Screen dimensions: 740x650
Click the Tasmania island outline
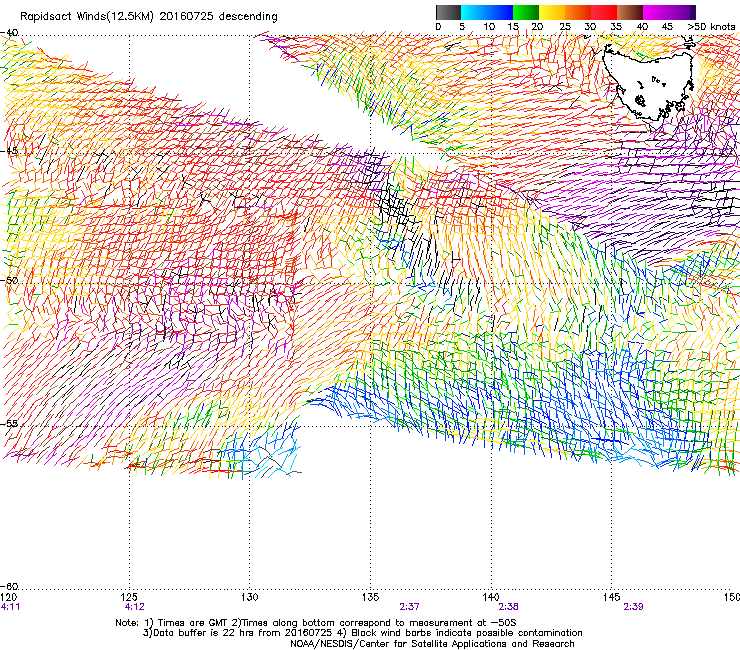point(648,83)
